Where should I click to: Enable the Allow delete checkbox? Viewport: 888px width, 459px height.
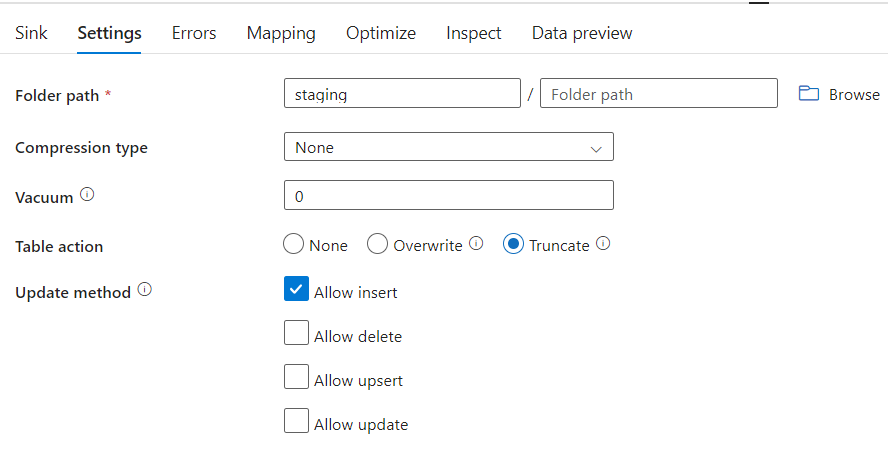tap(296, 333)
